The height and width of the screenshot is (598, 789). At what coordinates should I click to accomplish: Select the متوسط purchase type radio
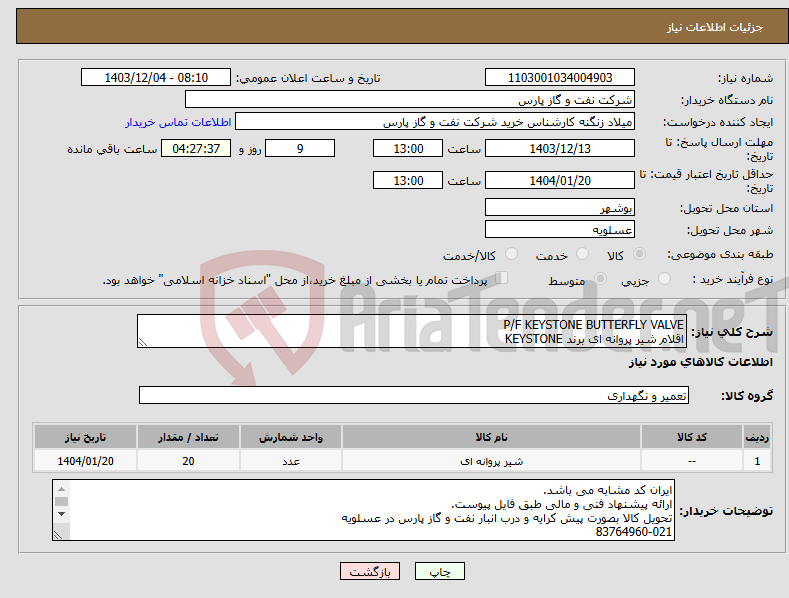[x=600, y=279]
